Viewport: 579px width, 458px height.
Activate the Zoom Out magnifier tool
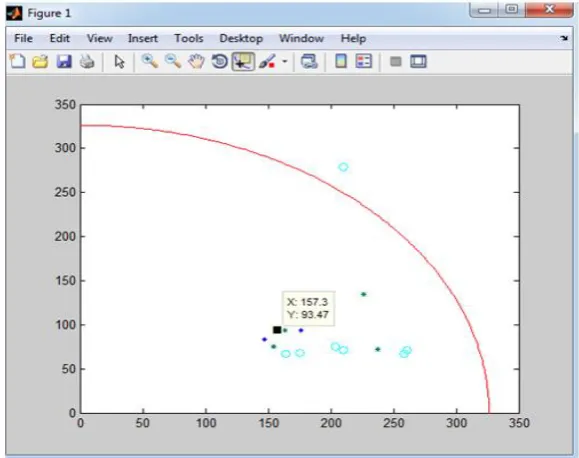173,61
